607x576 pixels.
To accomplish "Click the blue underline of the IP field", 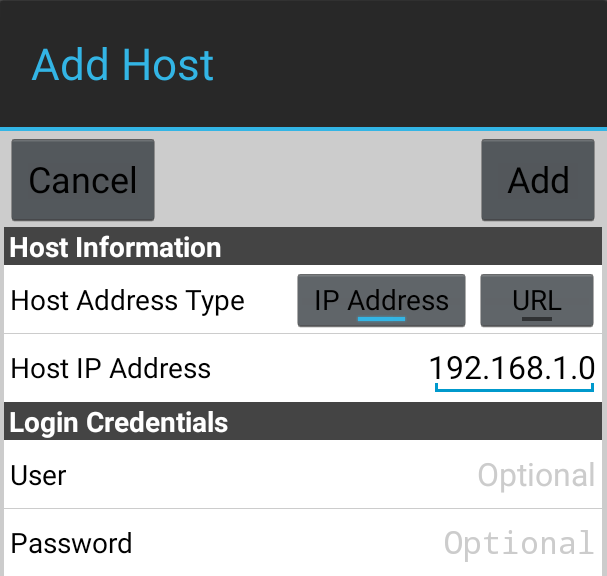I will [x=514, y=389].
